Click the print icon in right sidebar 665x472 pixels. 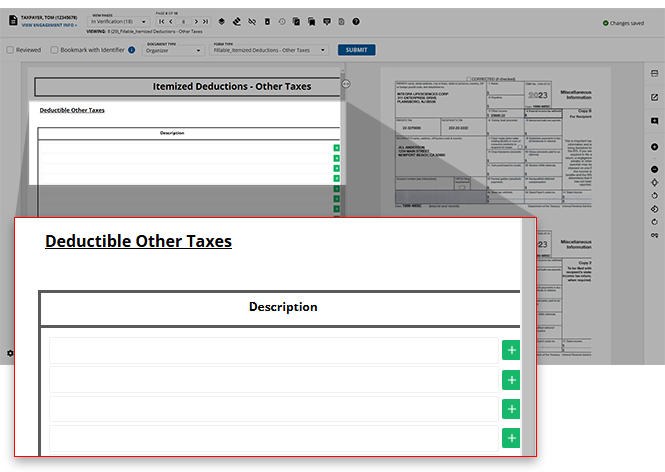(654, 73)
